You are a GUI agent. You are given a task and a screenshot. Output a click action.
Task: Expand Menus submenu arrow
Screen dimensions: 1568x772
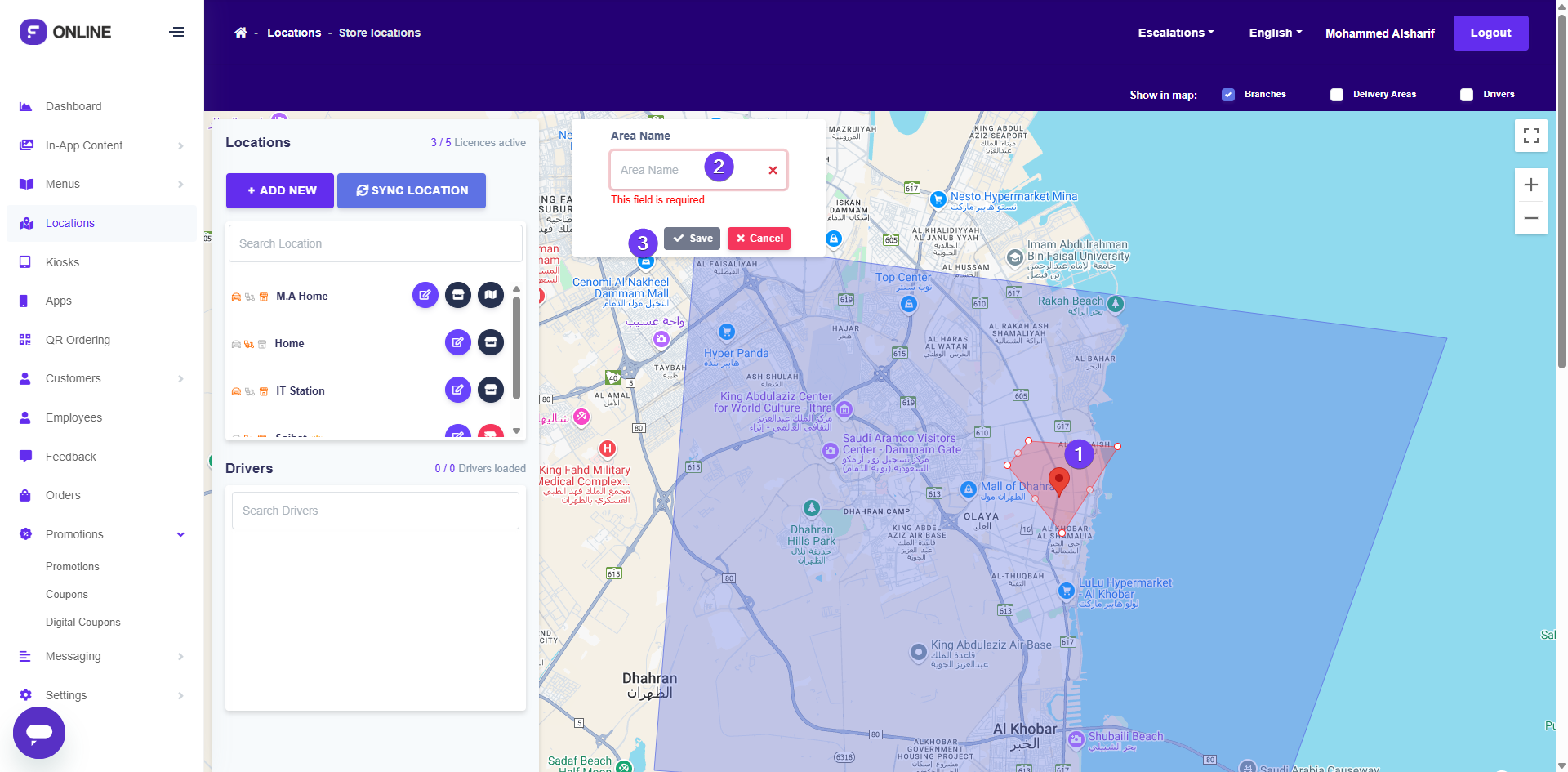point(180,184)
